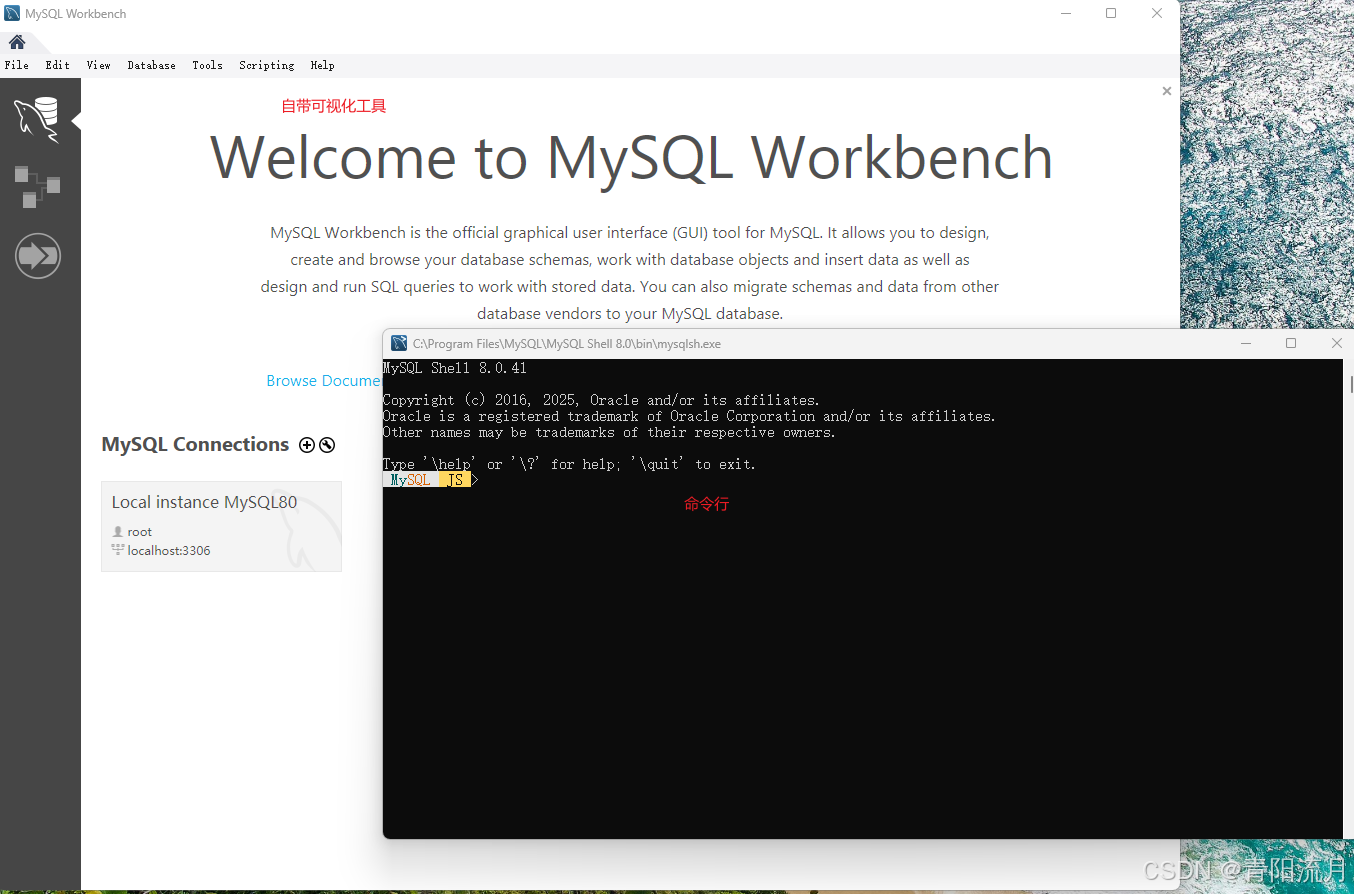Open Local instance MySQL80 connection tile
The width and height of the screenshot is (1354, 894).
[221, 526]
